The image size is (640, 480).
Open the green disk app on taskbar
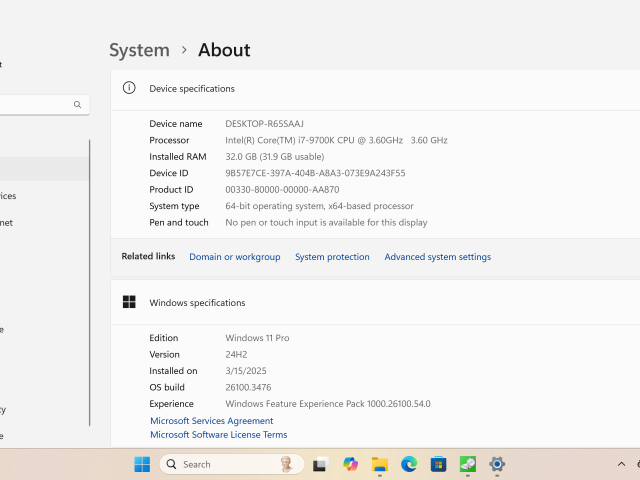(x=468, y=464)
